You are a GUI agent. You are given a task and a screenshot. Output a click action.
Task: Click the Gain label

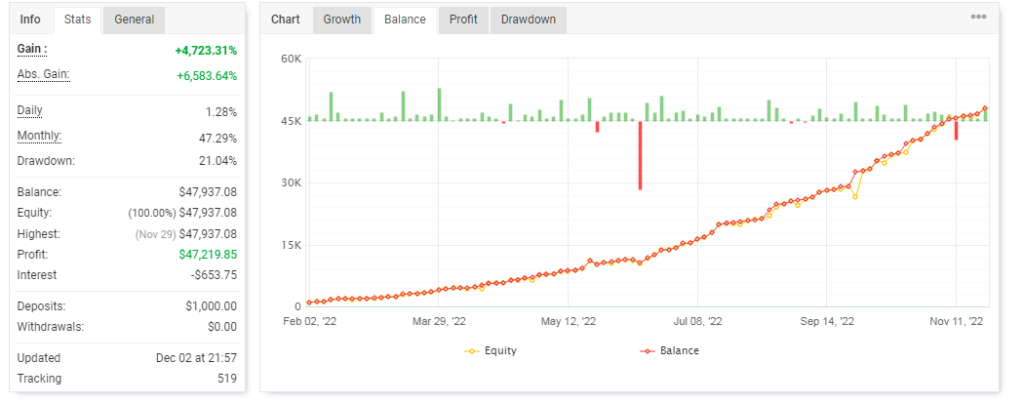click(x=31, y=50)
